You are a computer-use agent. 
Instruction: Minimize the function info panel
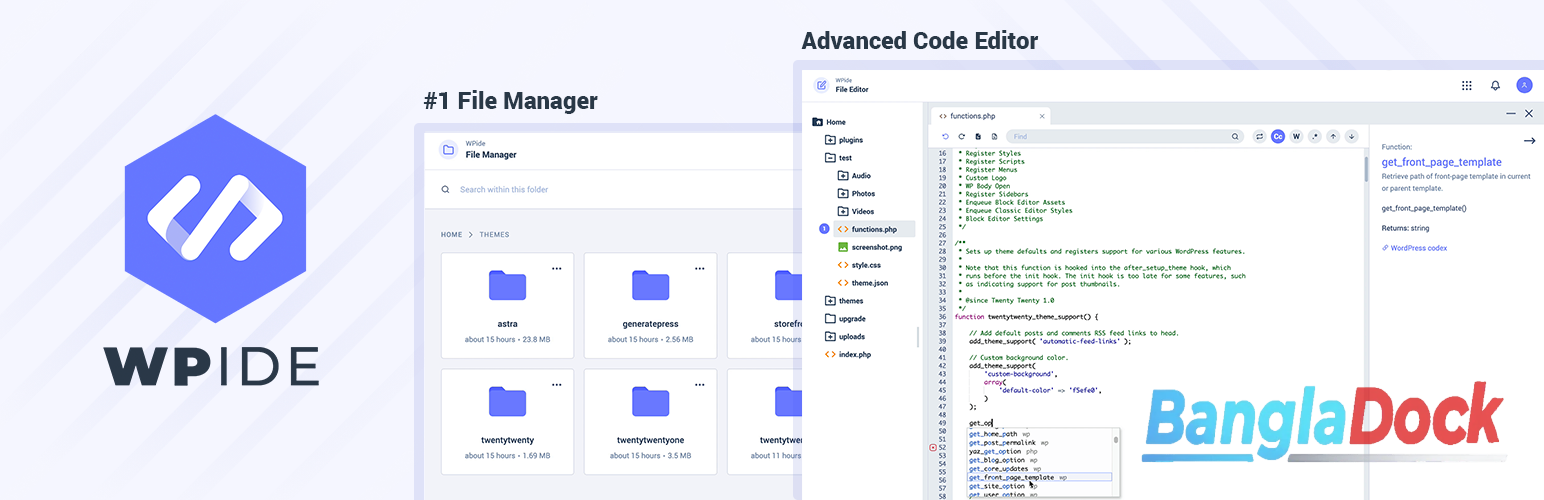point(1511,114)
